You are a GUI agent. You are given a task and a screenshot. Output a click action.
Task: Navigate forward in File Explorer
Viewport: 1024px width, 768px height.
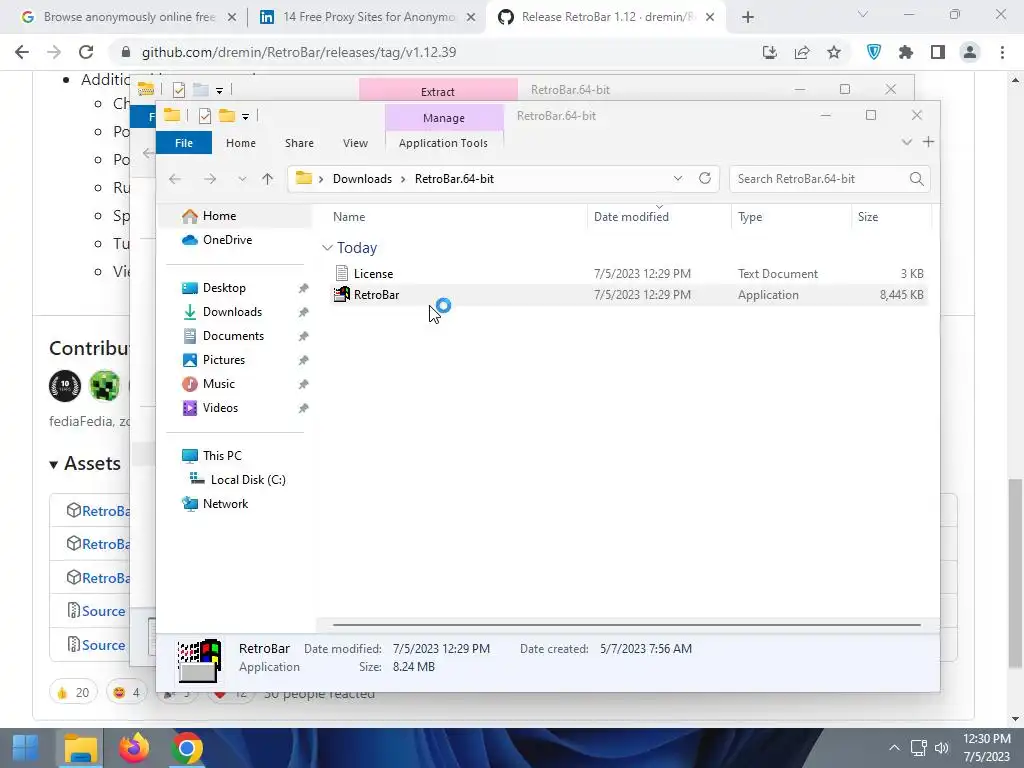(210, 179)
